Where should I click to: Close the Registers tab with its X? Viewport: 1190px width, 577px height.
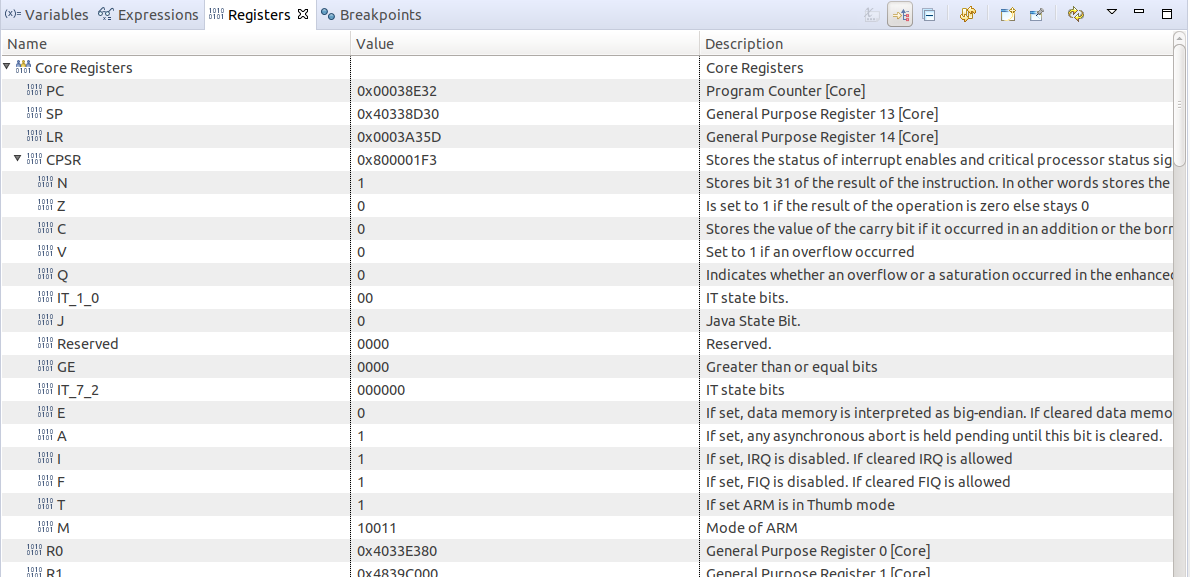point(304,15)
